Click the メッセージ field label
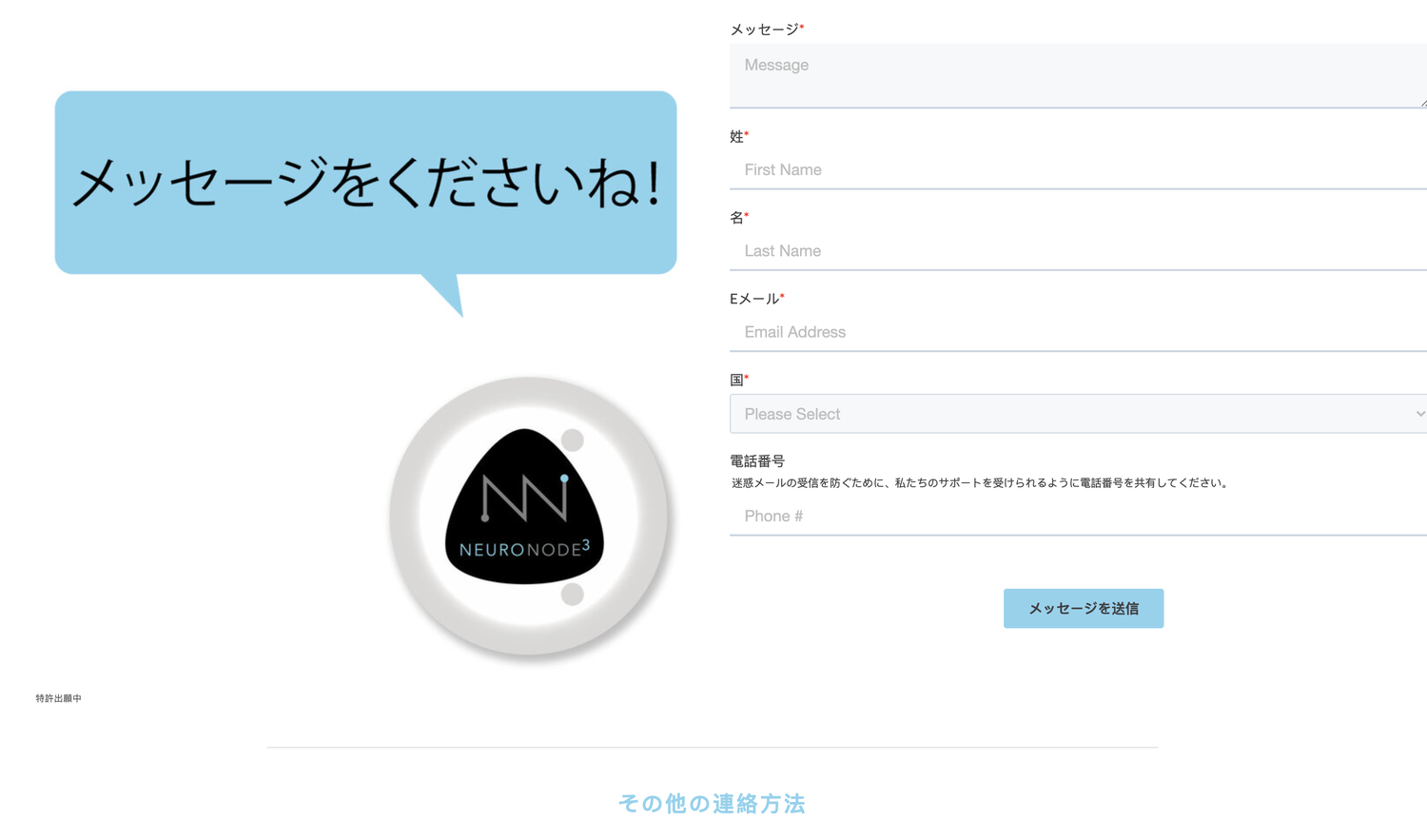 (x=765, y=29)
